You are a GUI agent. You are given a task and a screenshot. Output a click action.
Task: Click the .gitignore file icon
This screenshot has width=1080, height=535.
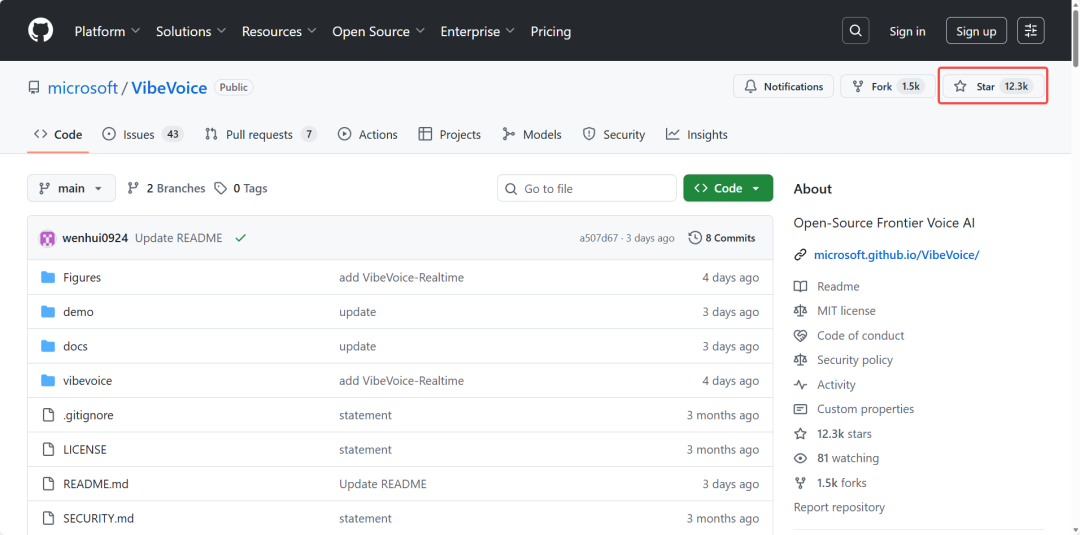pyautogui.click(x=48, y=415)
